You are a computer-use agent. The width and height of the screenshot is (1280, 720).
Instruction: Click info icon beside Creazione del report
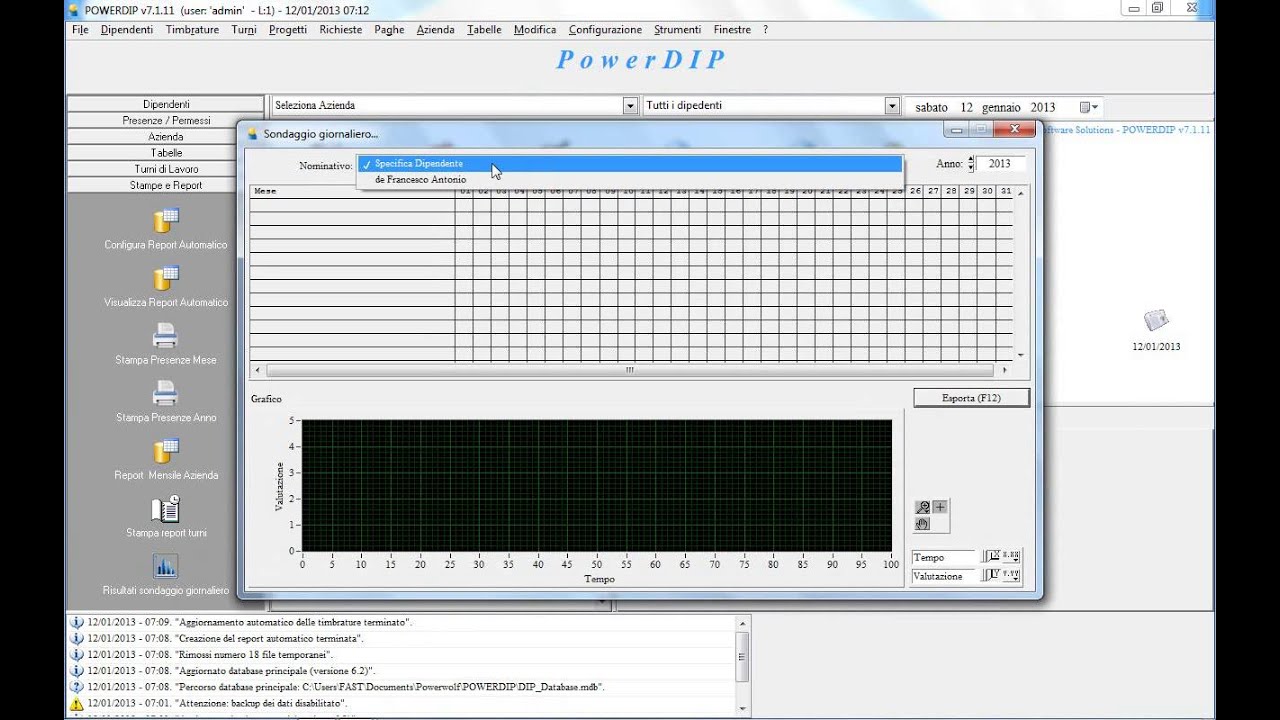click(x=76, y=638)
